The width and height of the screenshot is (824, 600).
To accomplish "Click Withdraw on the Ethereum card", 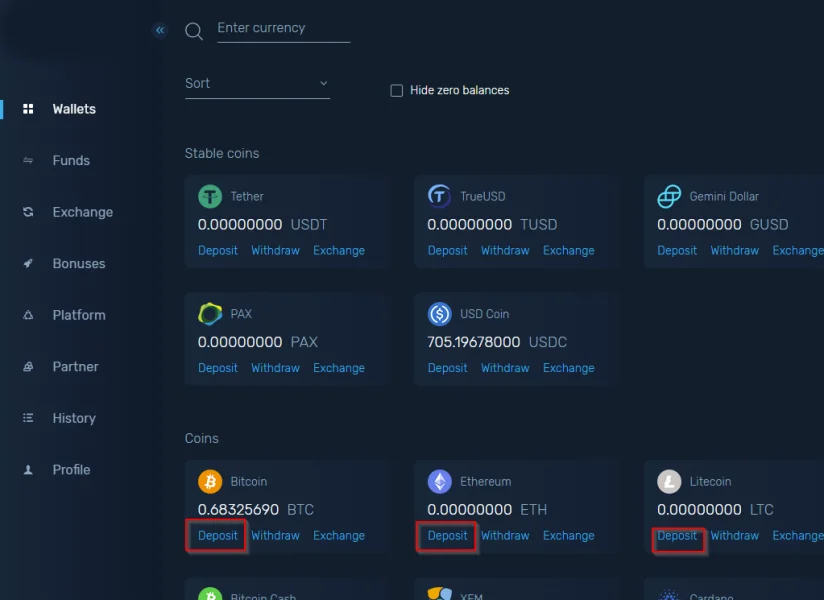I will tap(505, 535).
